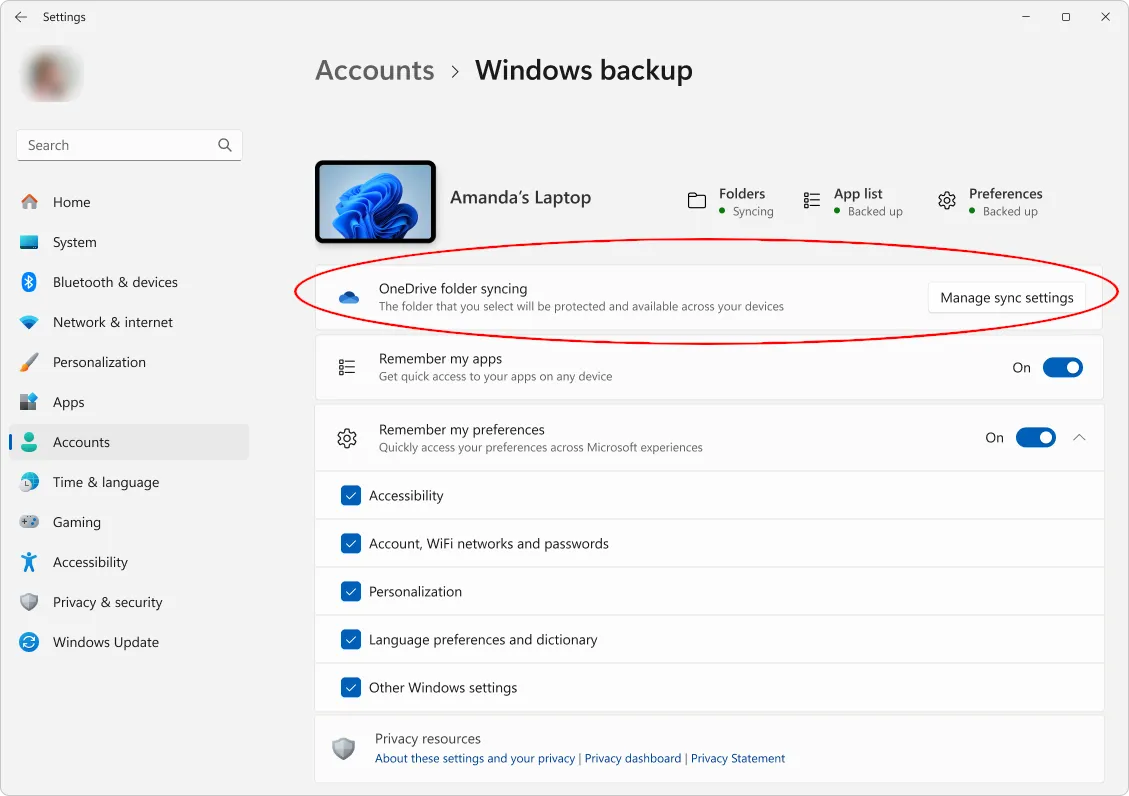1129x796 pixels.
Task: Open the Privacy dashboard link
Action: [x=632, y=758]
